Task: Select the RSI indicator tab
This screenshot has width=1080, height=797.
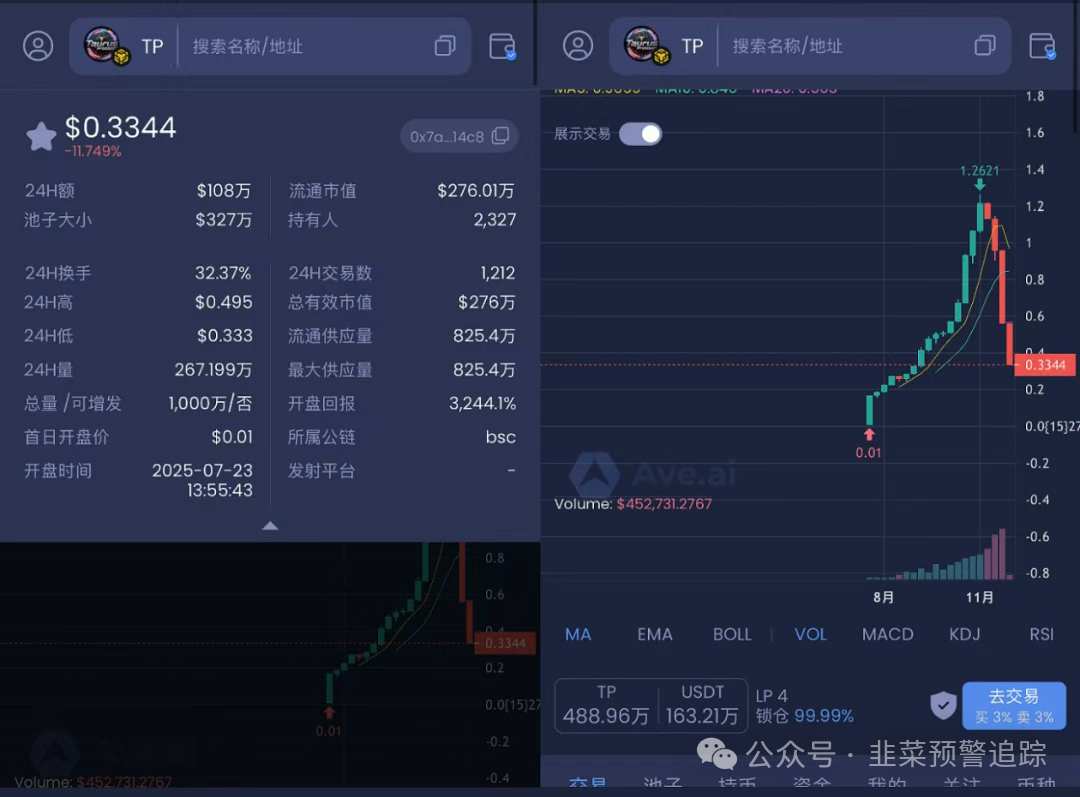Action: tap(1041, 634)
